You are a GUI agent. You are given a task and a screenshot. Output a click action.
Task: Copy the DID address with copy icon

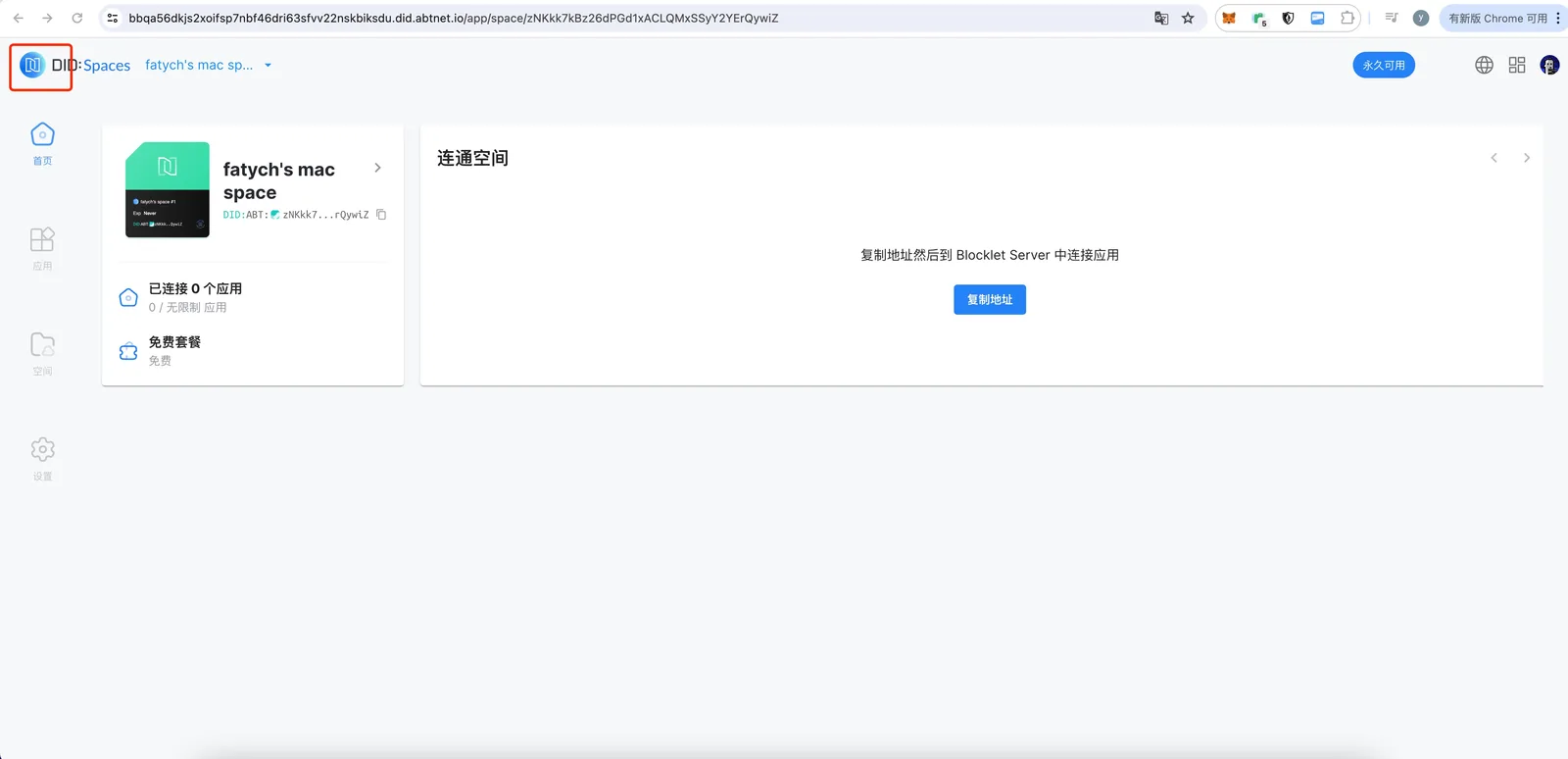[381, 215]
